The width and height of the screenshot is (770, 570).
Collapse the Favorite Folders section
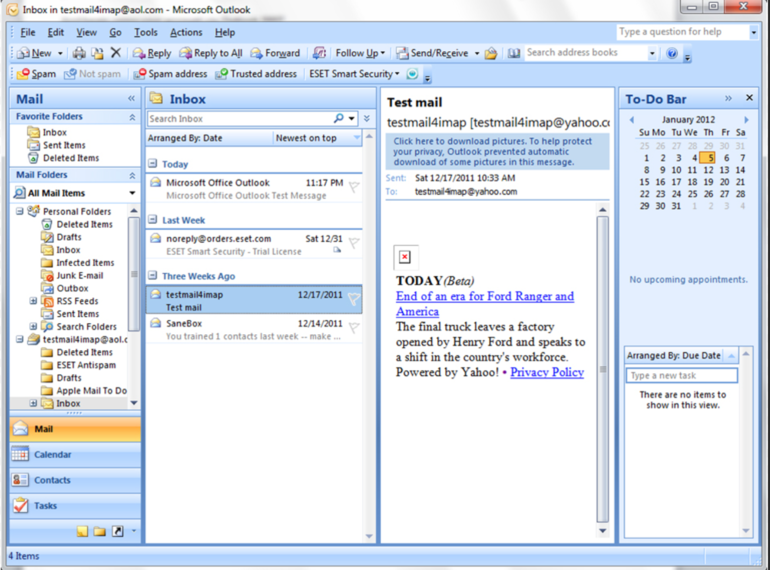132,117
